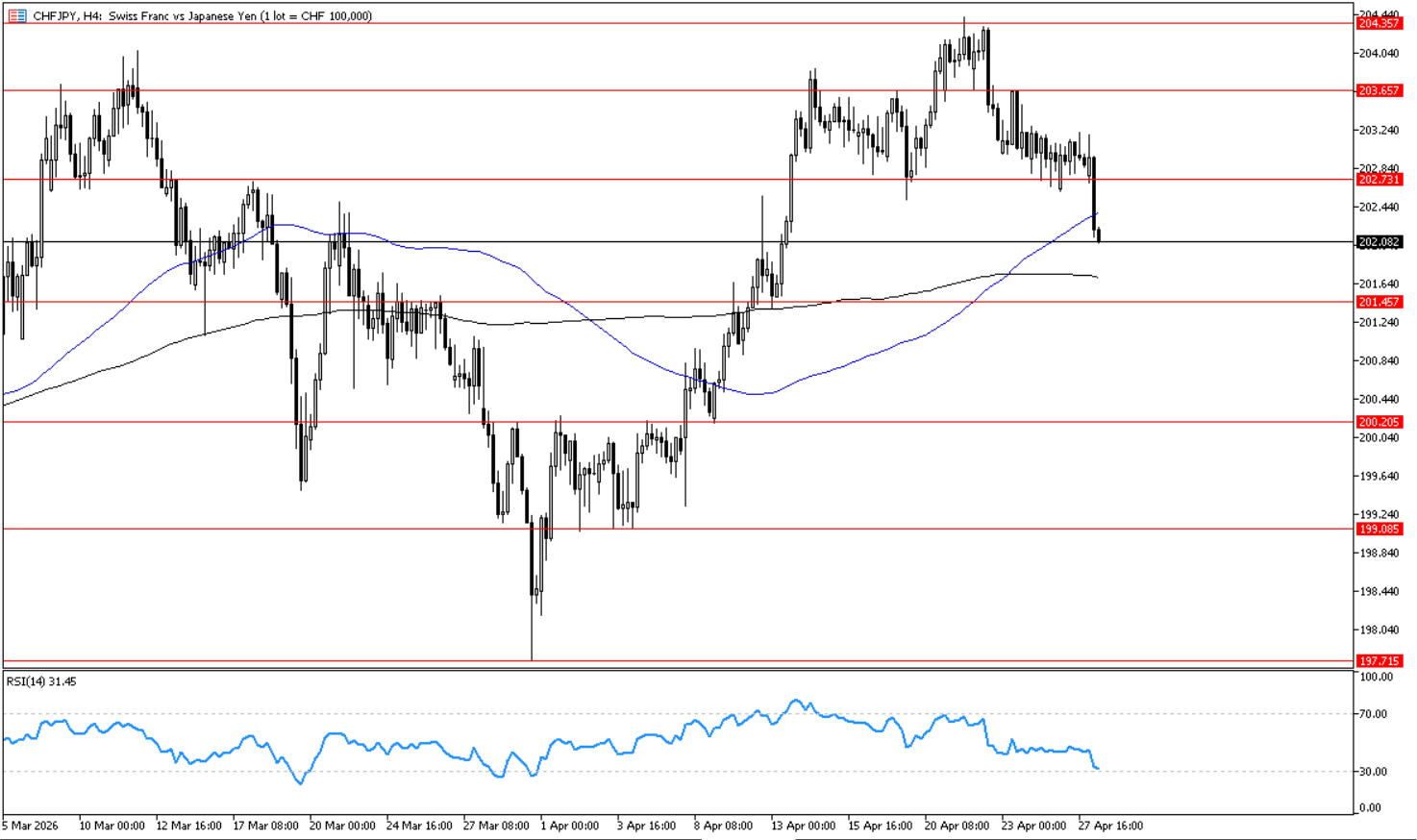Click the 5 Mar 2026 date label

(x=30, y=826)
